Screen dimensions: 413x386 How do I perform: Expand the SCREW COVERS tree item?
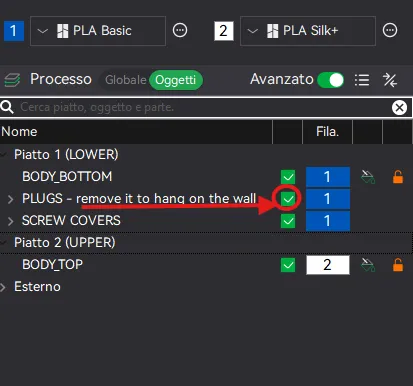(x=10, y=221)
